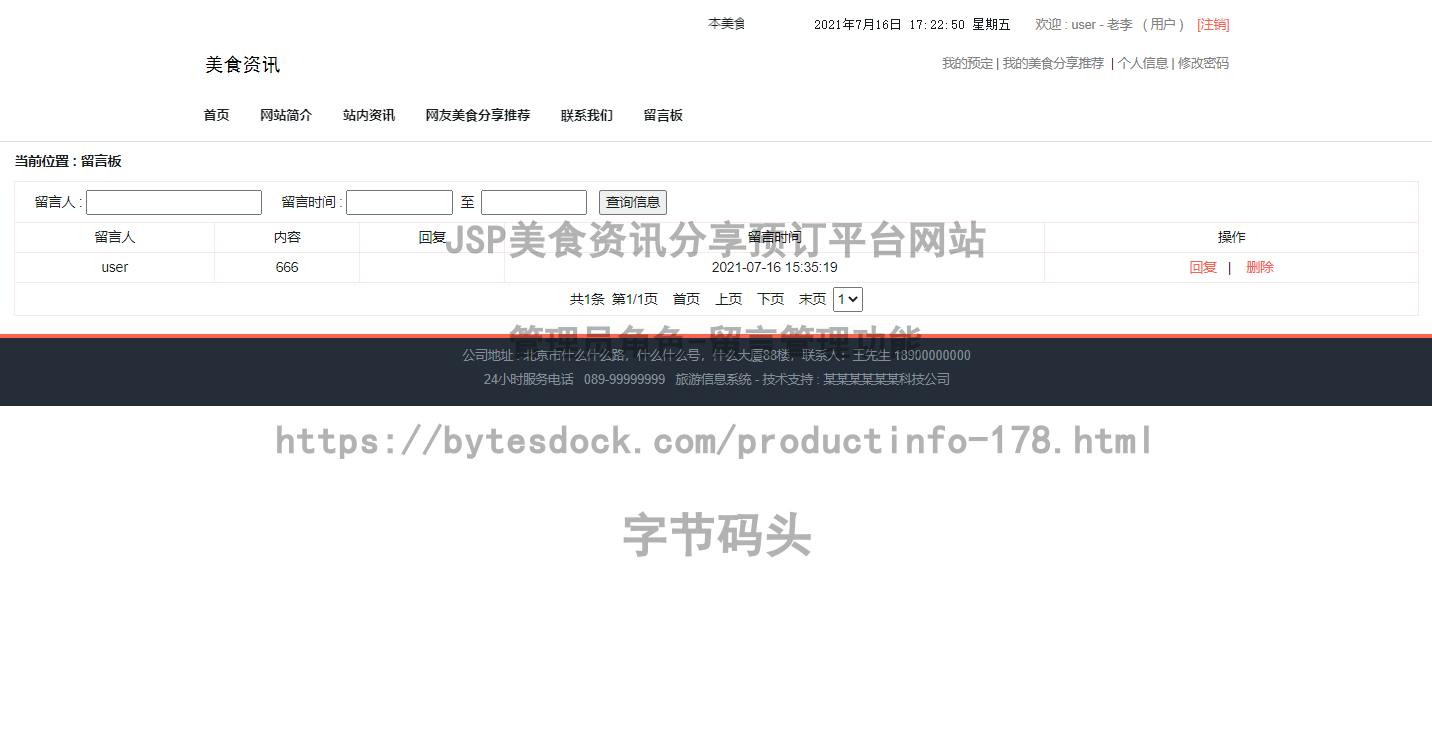Click the first 留言时间 date input
This screenshot has width=1432, height=732.
coord(399,201)
